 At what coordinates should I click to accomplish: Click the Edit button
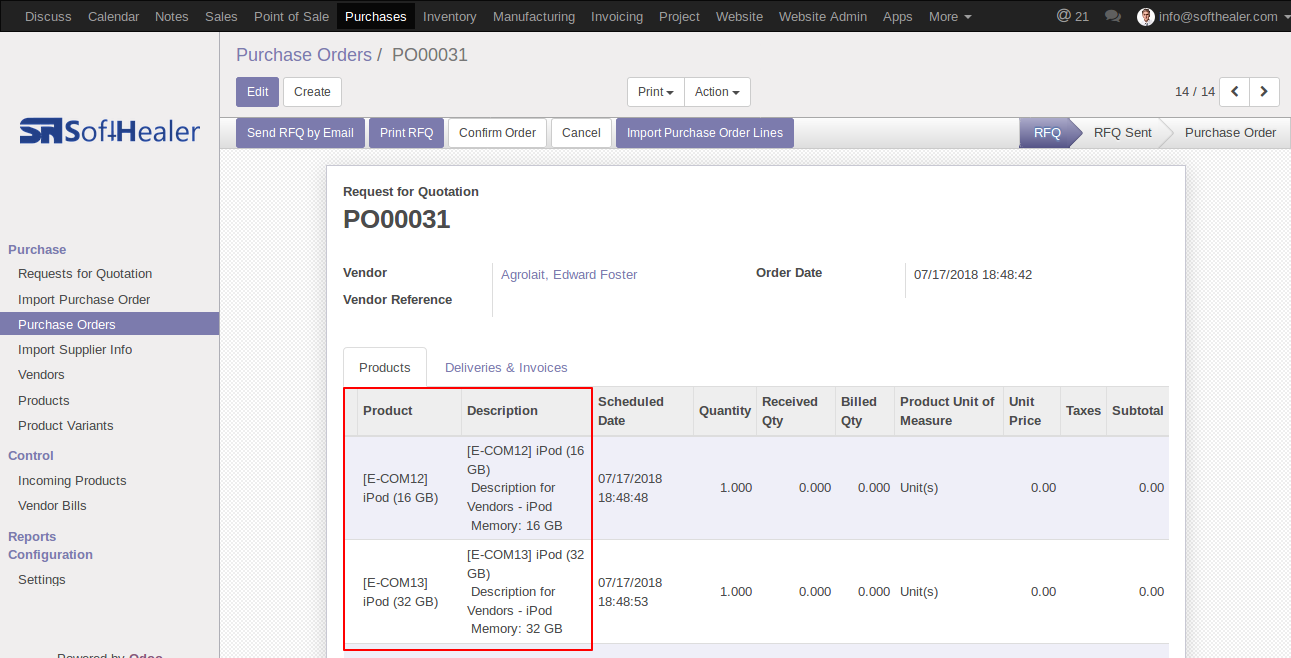257,92
